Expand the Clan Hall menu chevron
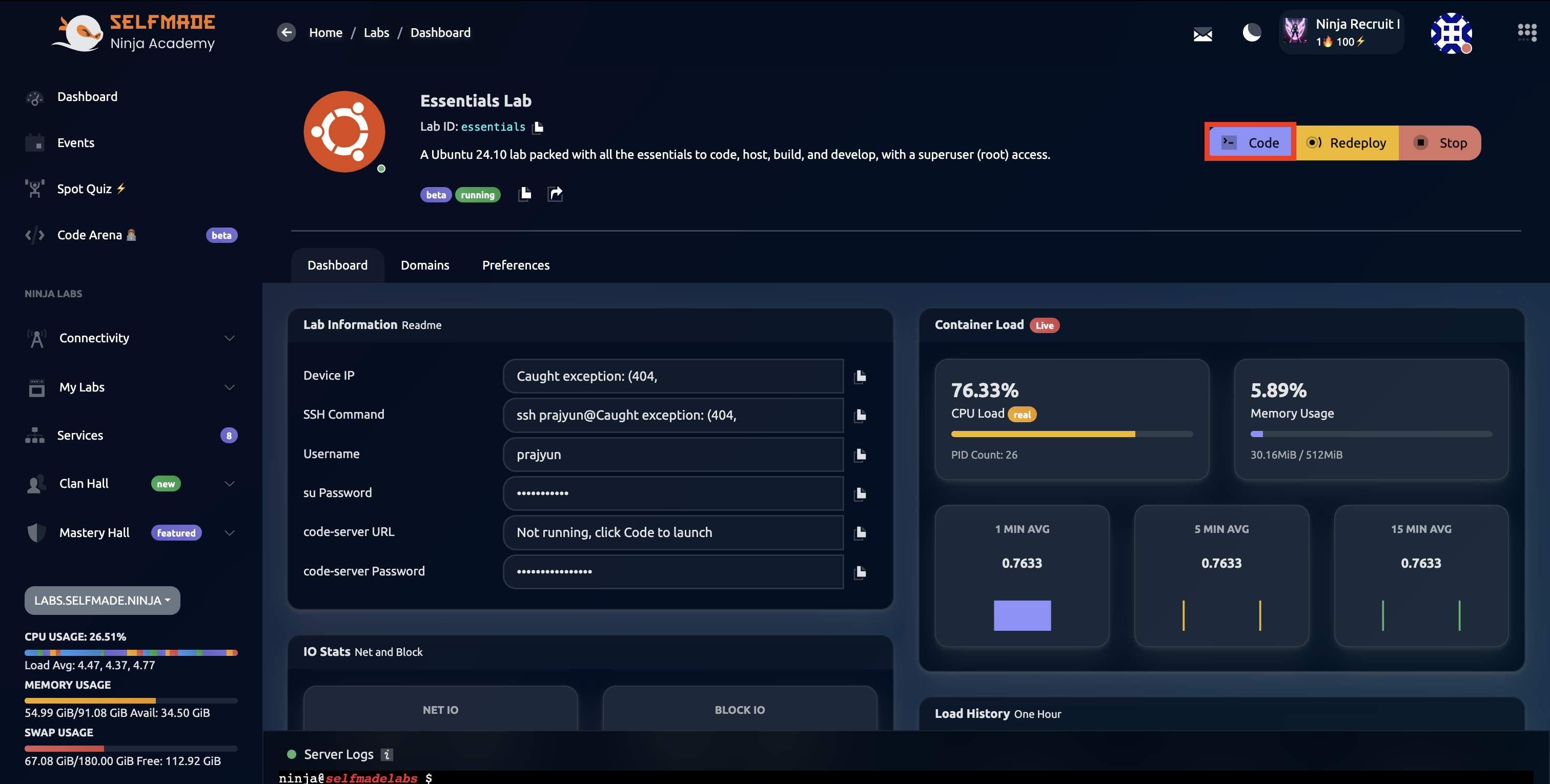This screenshot has width=1550, height=784. coord(229,484)
